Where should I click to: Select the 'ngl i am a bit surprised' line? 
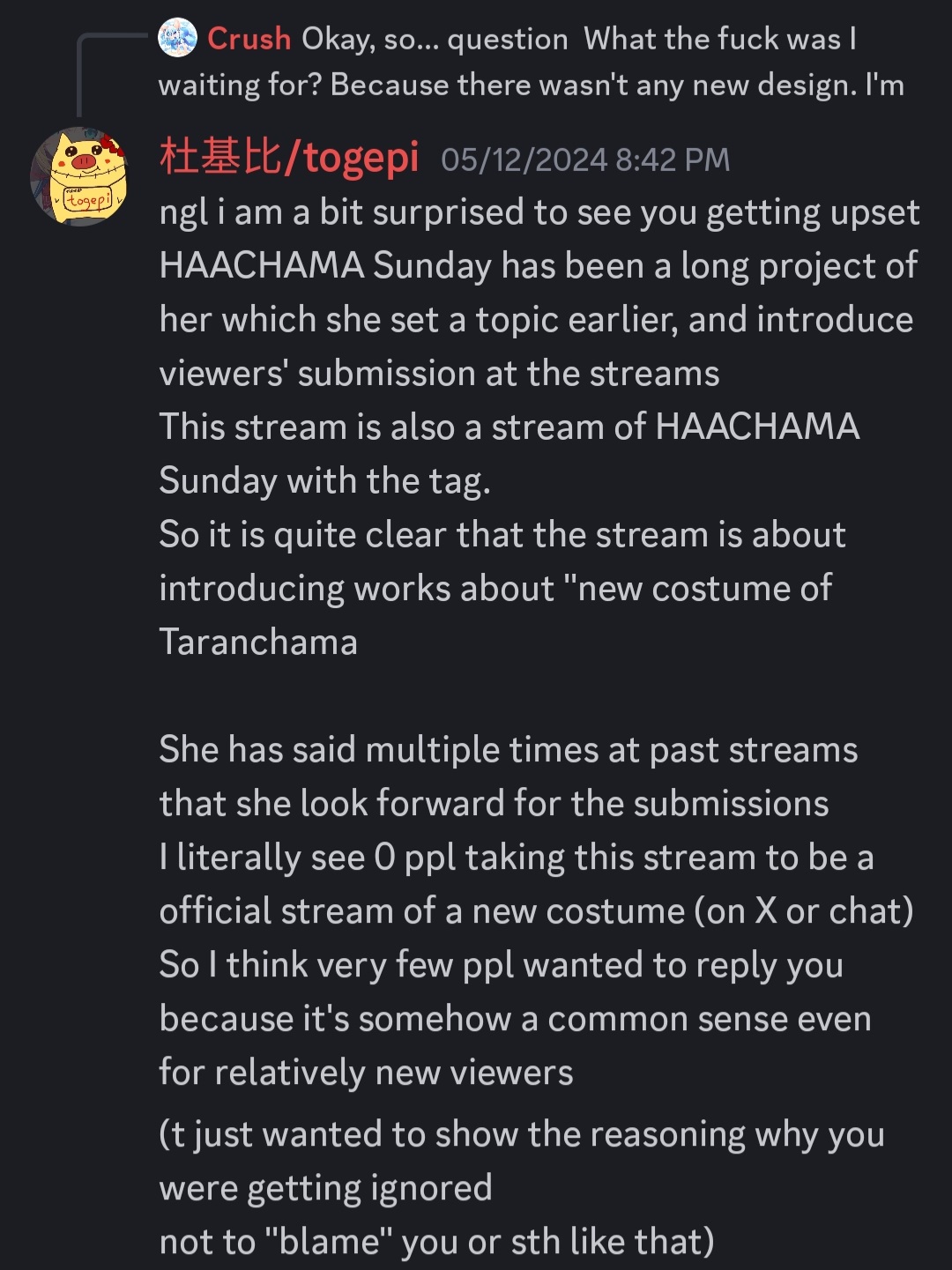pyautogui.click(x=539, y=213)
